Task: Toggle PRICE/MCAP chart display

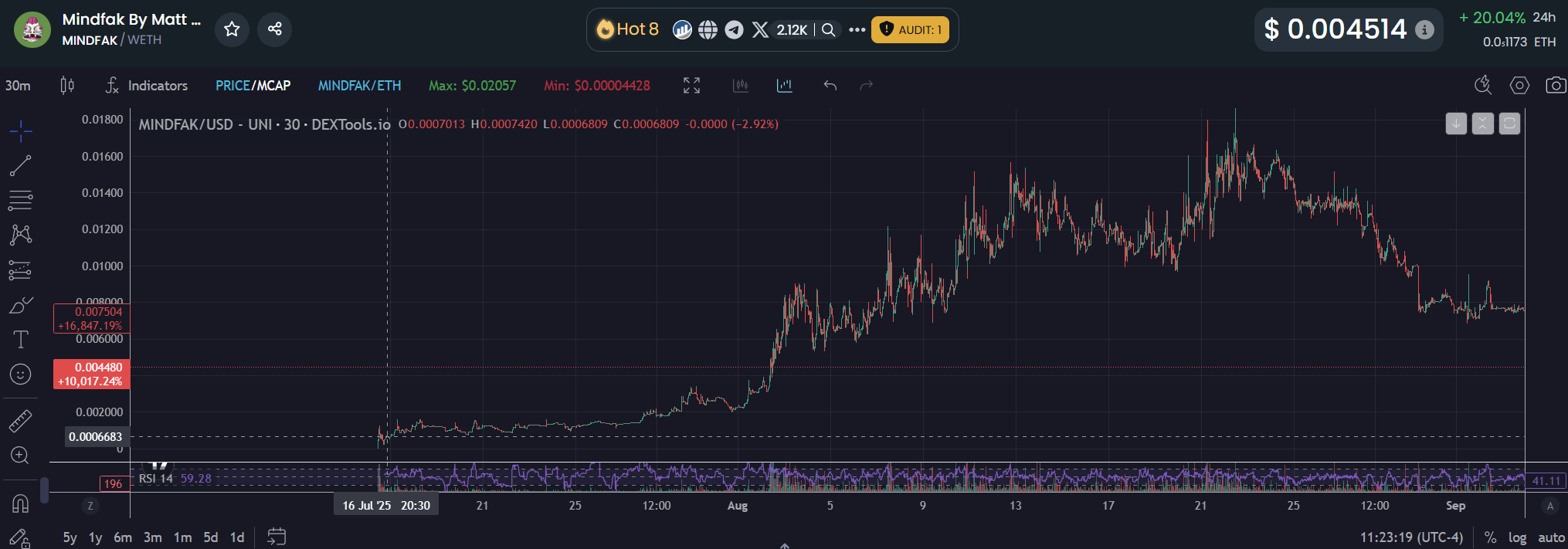Action: coord(253,86)
